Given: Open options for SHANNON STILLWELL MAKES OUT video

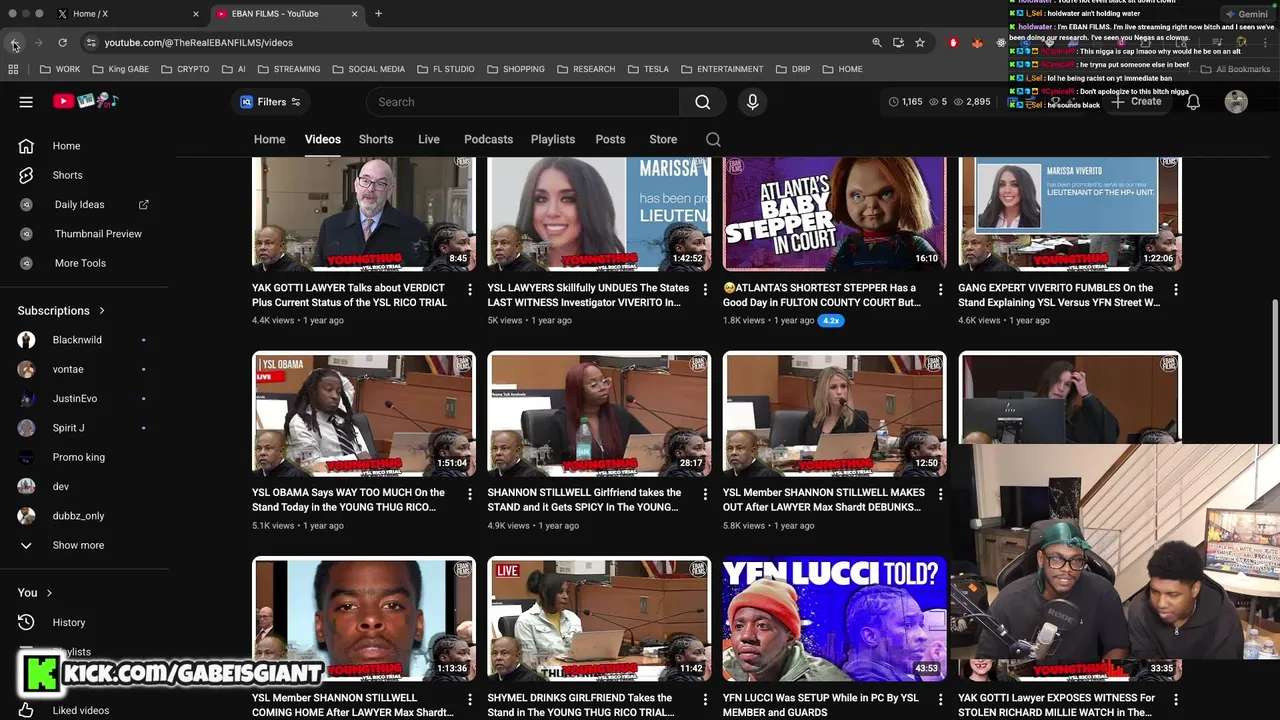Looking at the screenshot, I should point(940,494).
